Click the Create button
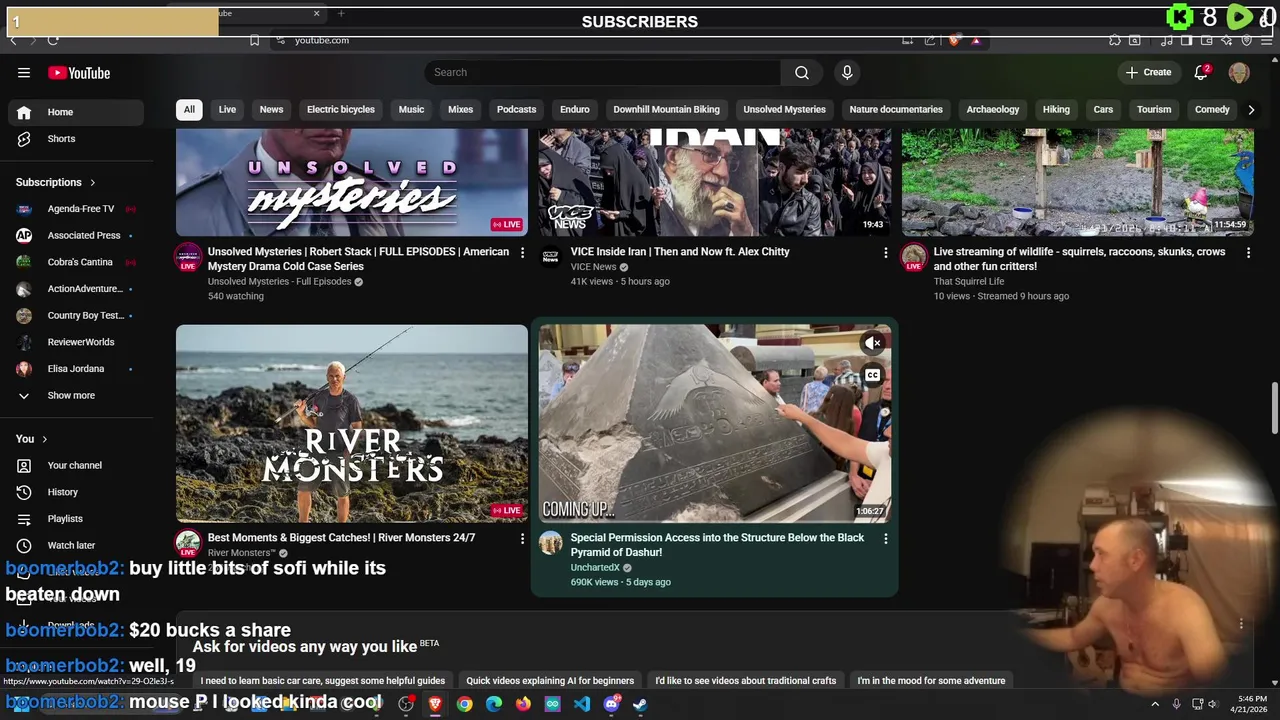The width and height of the screenshot is (1280, 720). (1148, 72)
